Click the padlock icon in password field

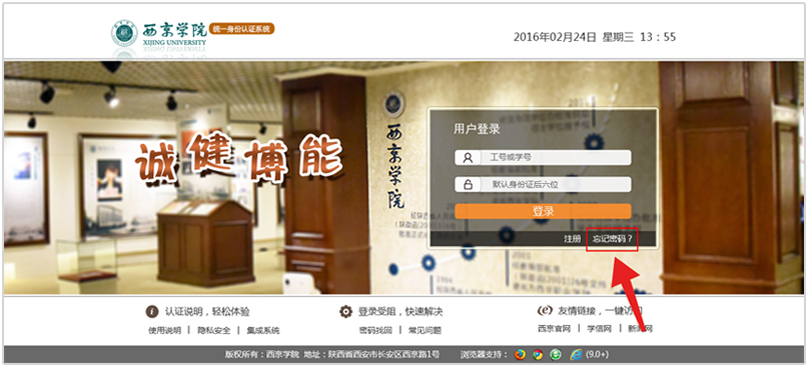[468, 184]
